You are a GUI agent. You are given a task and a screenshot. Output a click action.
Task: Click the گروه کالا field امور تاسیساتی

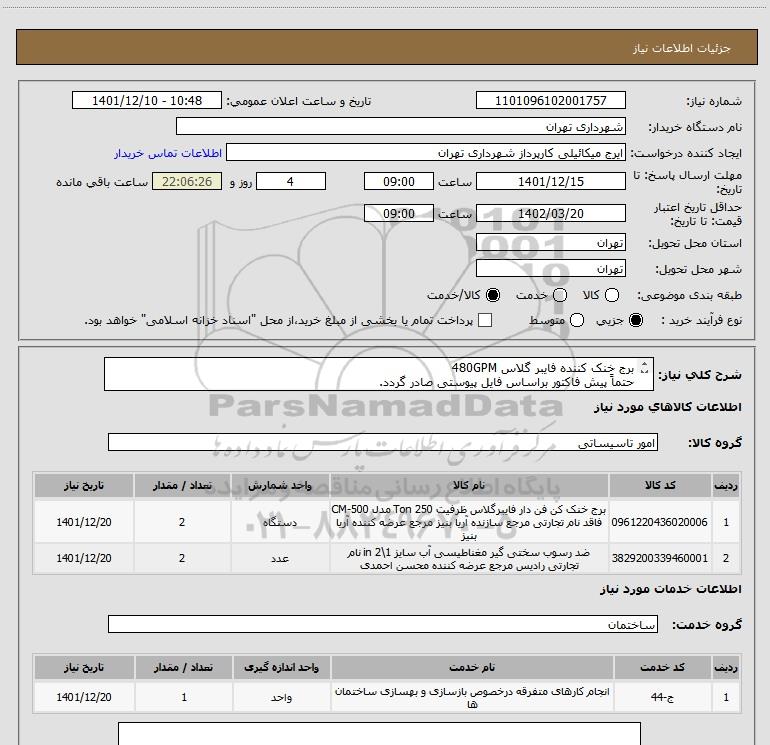[383, 442]
